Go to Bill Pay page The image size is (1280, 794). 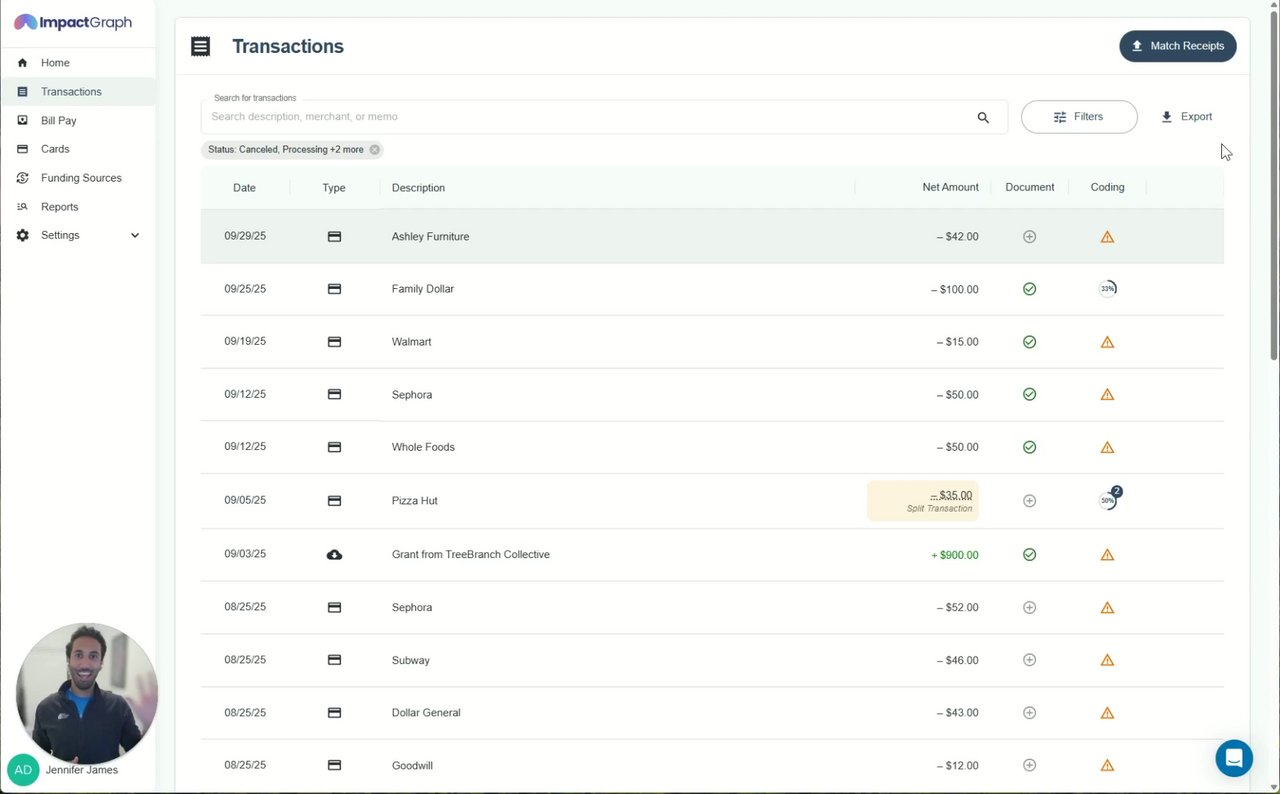59,121
